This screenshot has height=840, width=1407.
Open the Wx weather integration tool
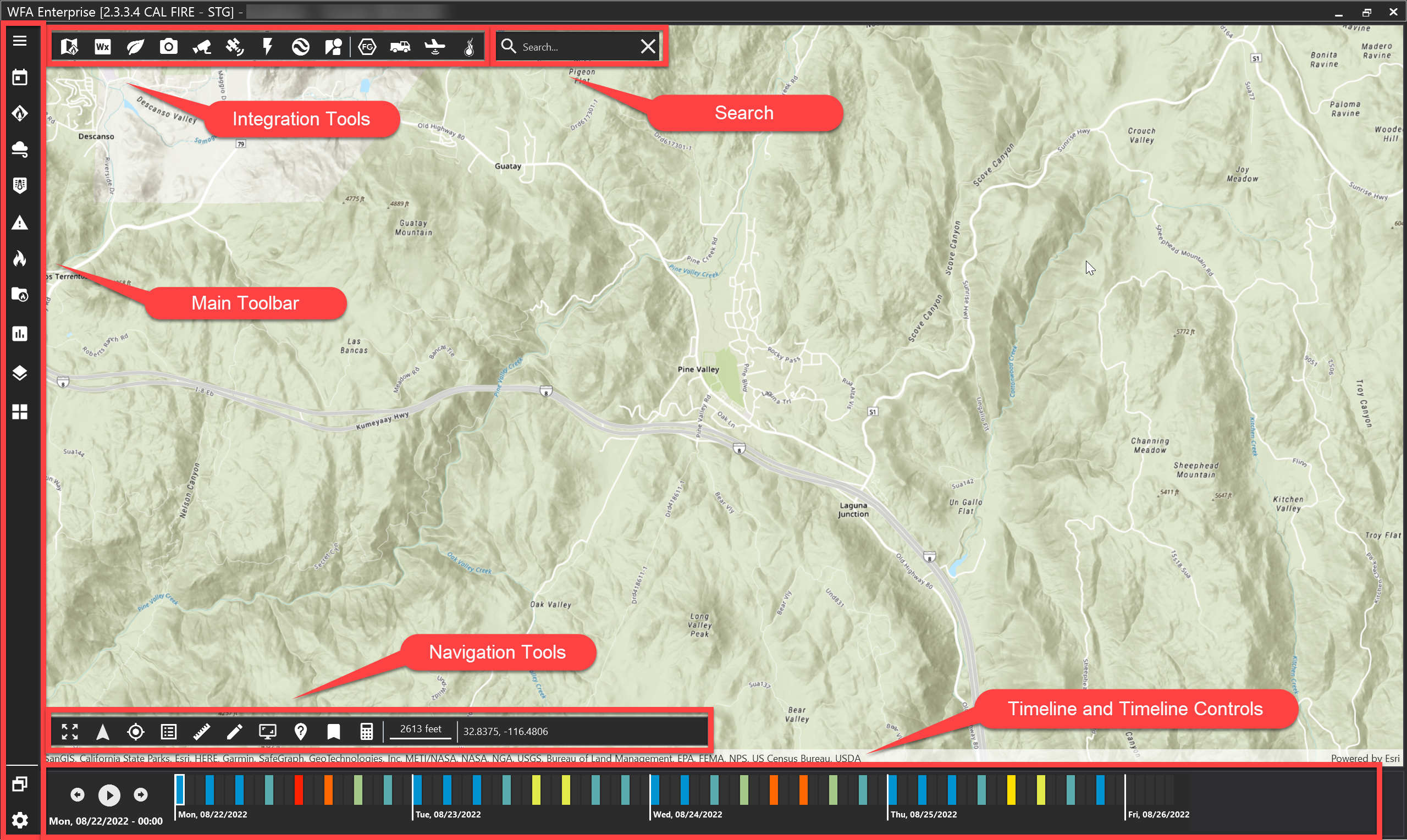click(102, 46)
